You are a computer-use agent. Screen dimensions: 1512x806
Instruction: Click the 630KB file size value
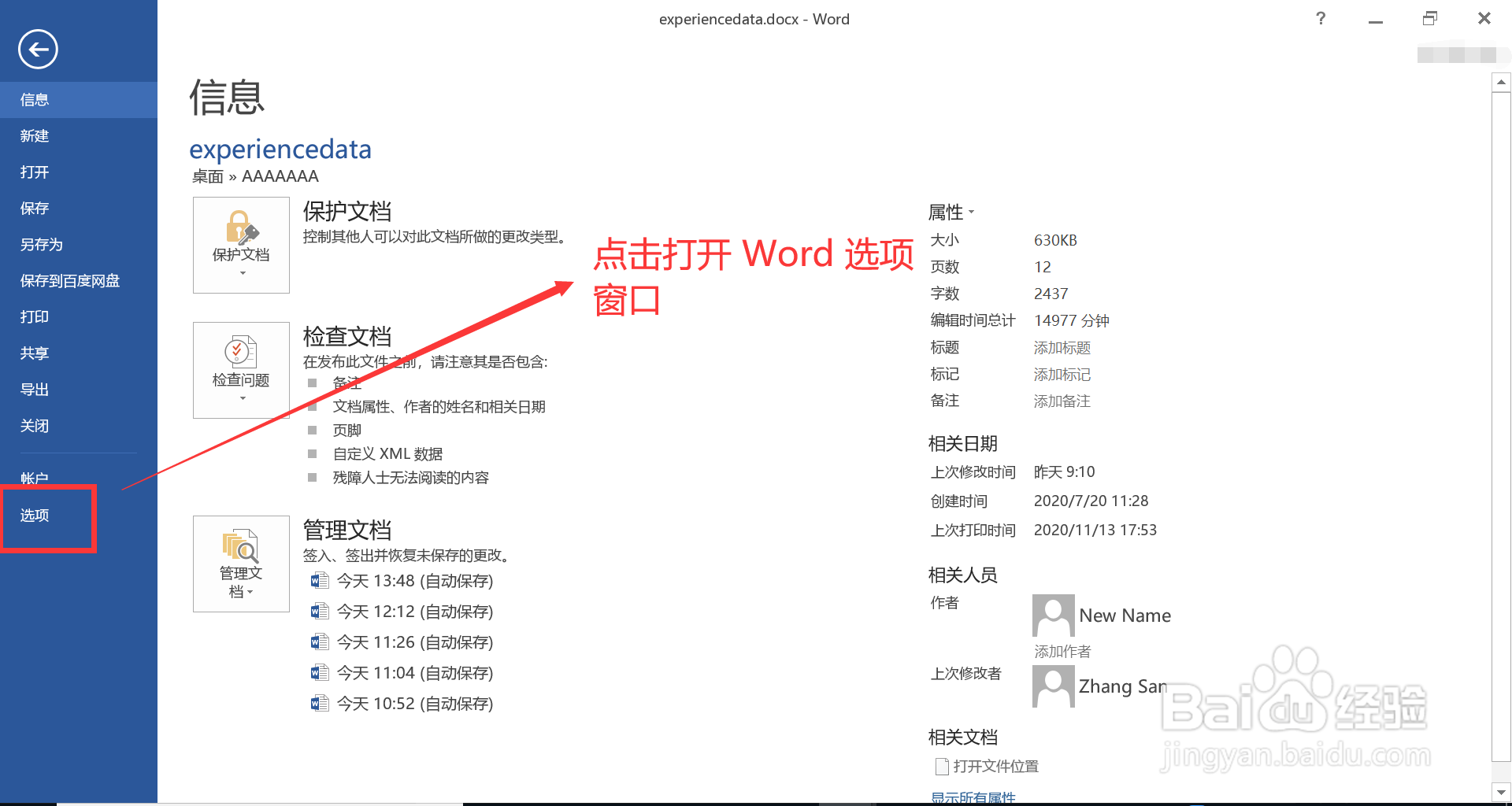[1055, 240]
